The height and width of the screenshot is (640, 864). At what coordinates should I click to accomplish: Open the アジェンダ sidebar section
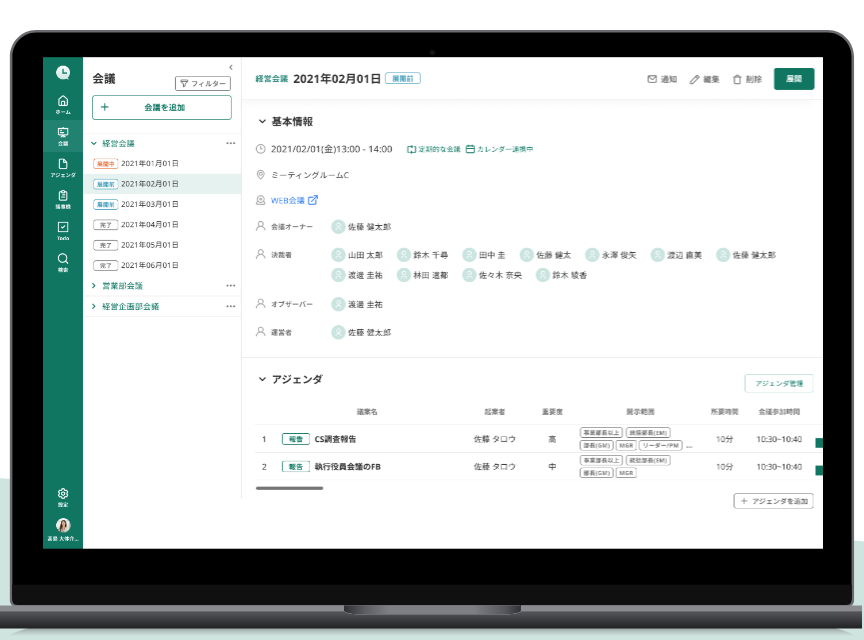63,167
